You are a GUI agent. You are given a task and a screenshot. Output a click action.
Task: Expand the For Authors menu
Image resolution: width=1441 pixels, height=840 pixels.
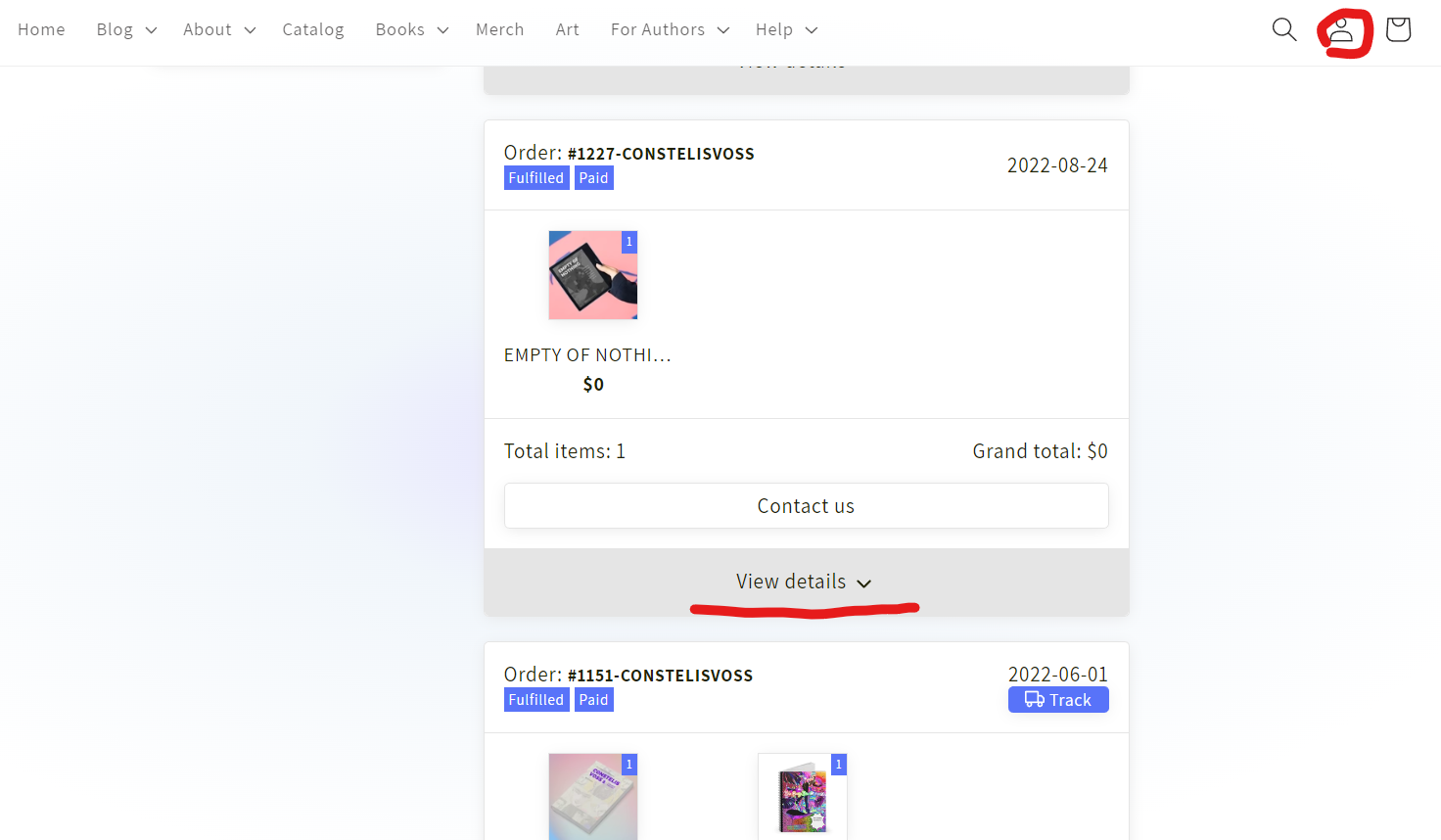[671, 29]
